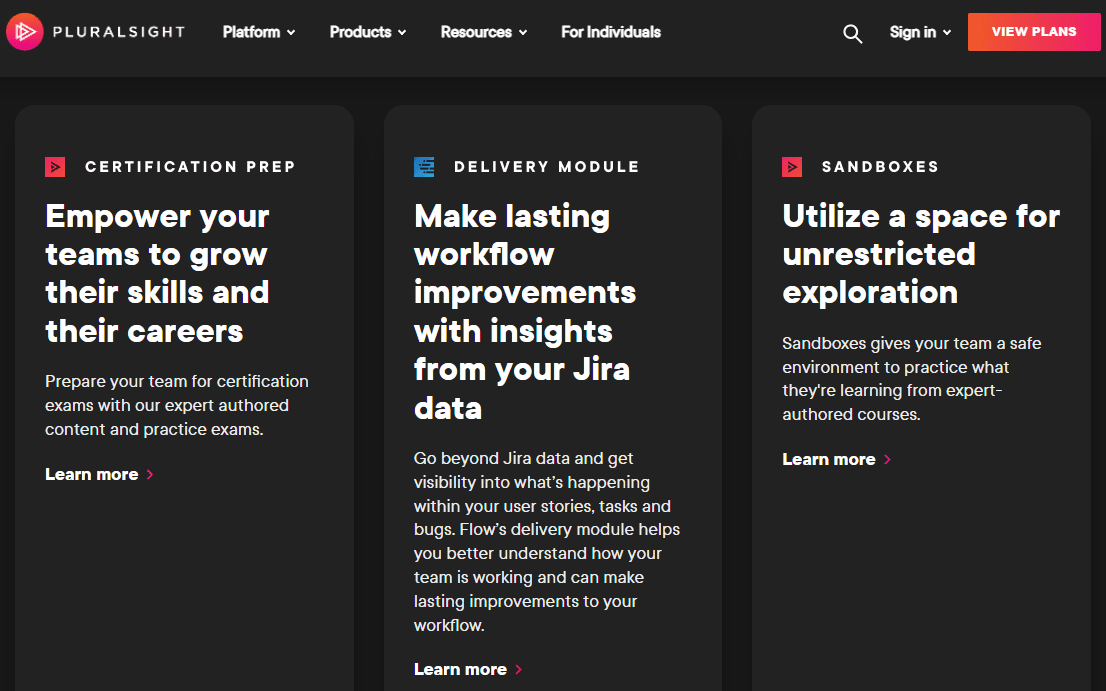Click the 'Utilize a space for unrestricted exploration' heading
Image resolution: width=1106 pixels, height=691 pixels.
tap(920, 254)
